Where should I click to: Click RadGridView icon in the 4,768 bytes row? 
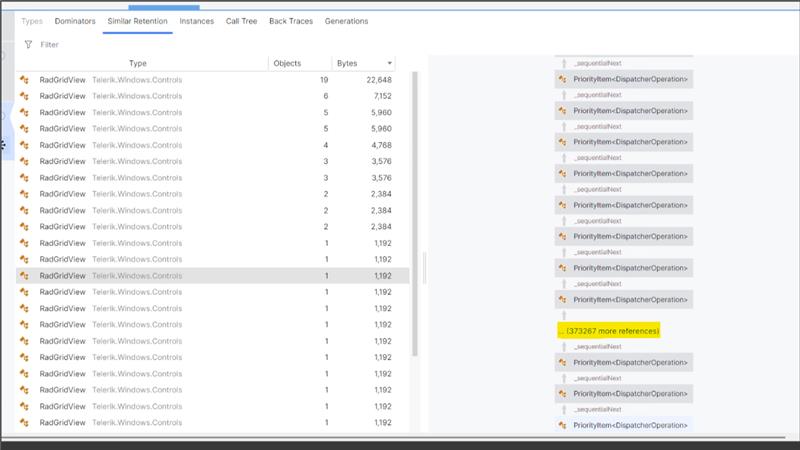(26, 145)
